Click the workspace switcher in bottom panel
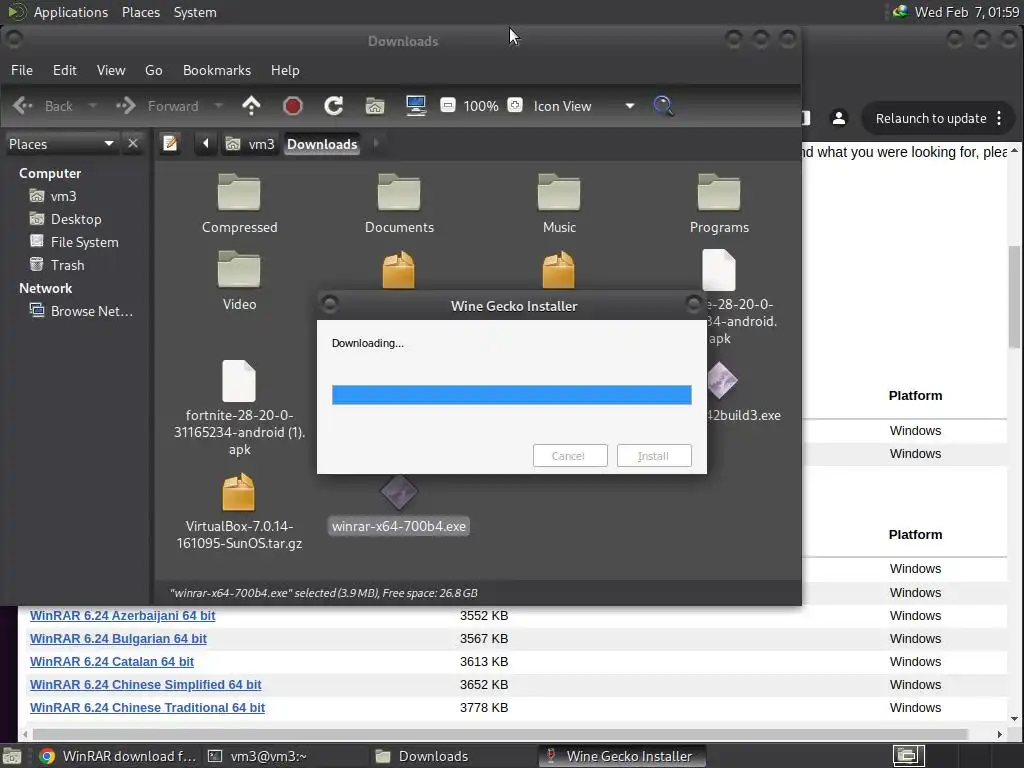This screenshot has width=1024, height=768. 908,756
